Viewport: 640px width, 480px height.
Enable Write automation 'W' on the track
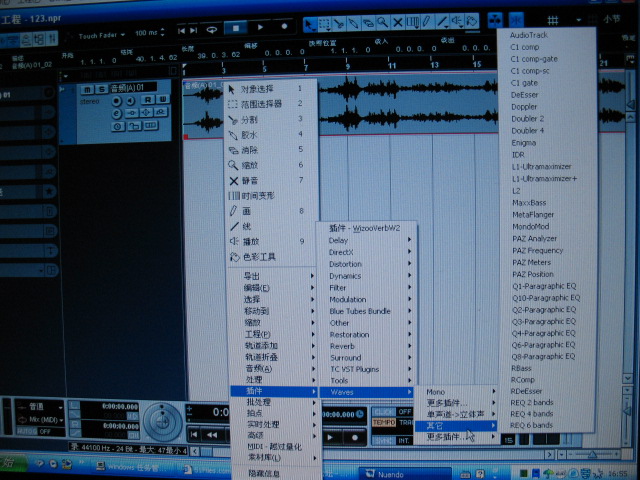tap(162, 99)
